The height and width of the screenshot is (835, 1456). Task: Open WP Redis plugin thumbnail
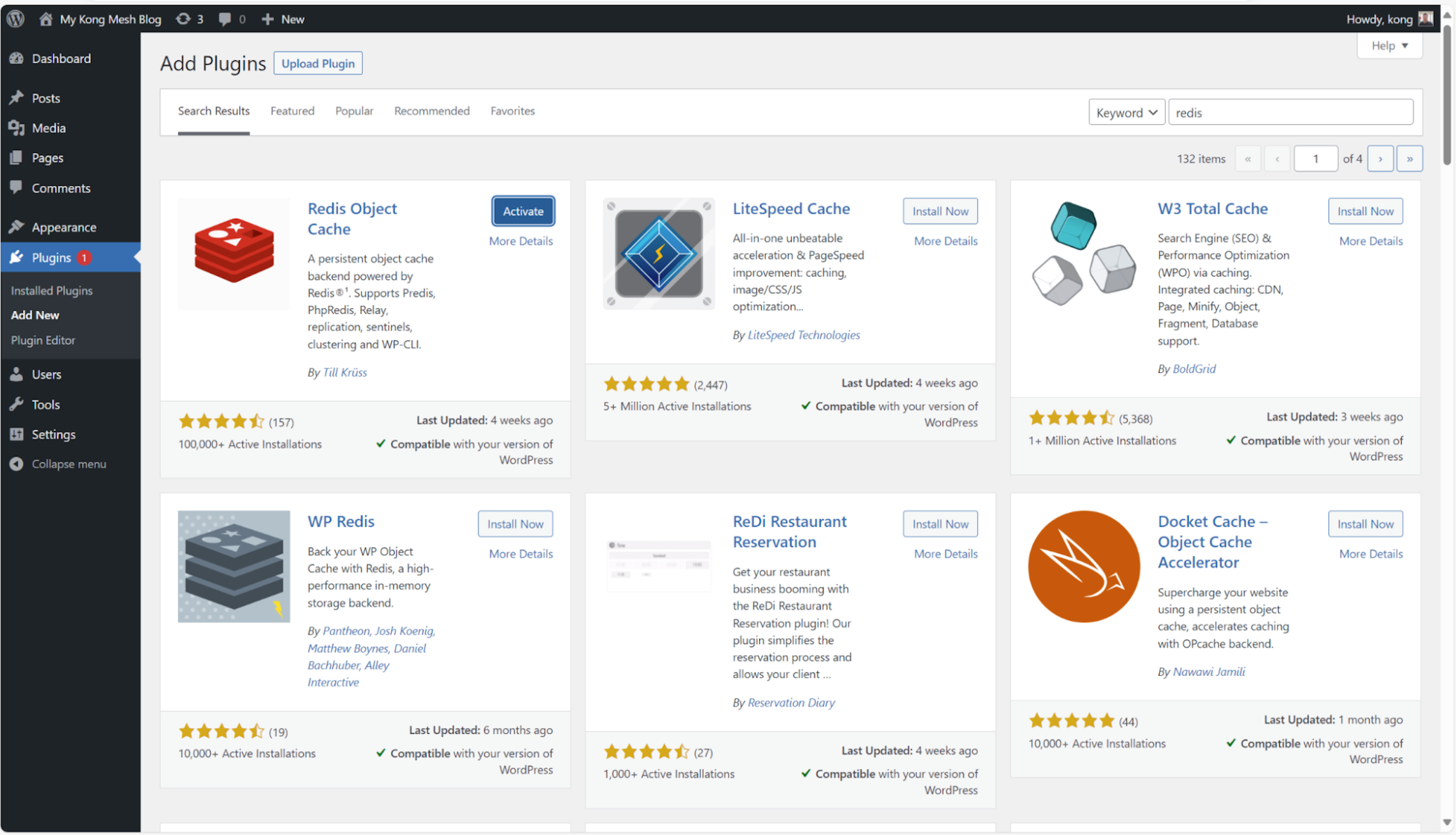tap(234, 566)
